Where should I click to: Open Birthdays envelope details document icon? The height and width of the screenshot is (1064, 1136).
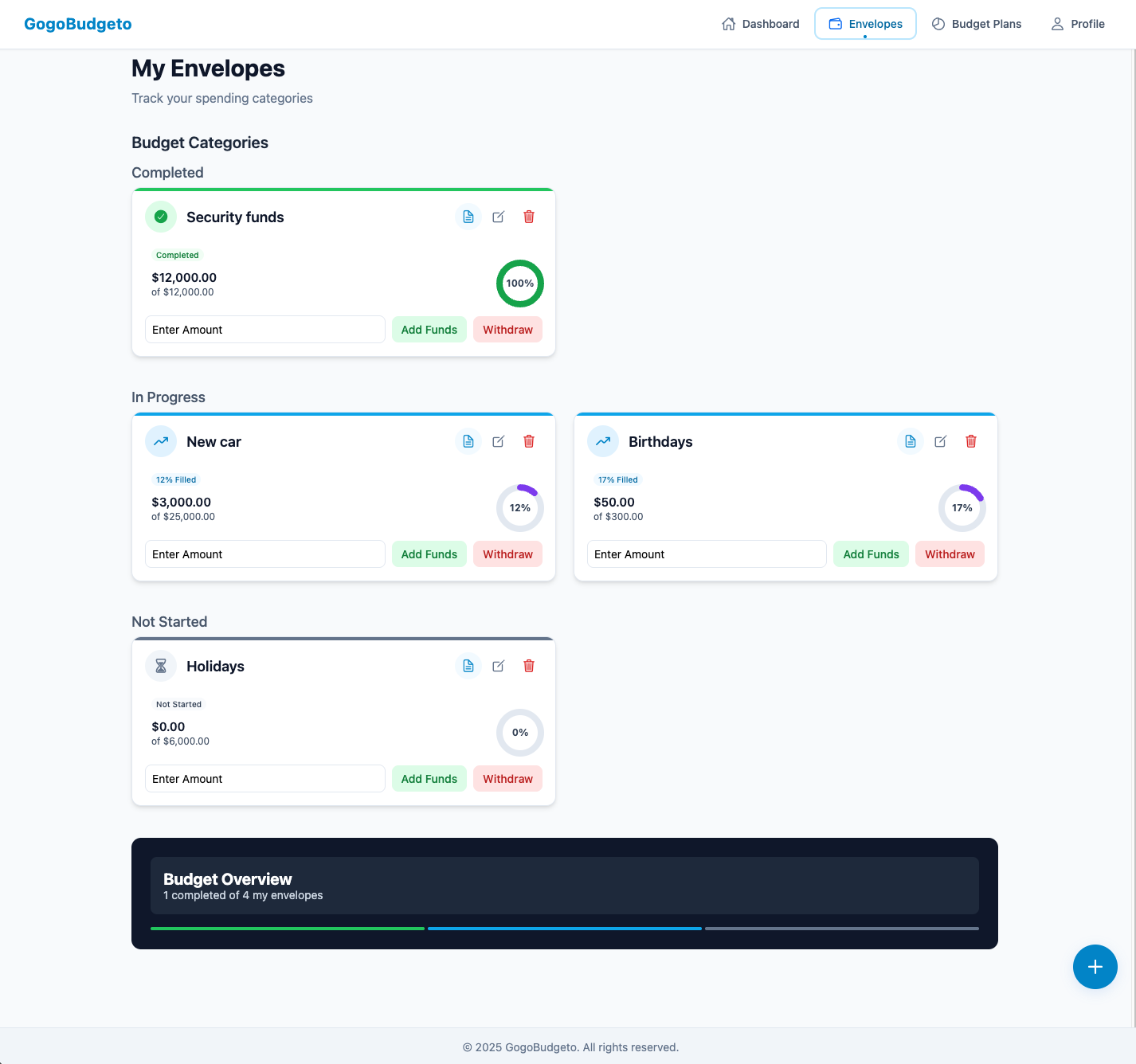point(911,441)
